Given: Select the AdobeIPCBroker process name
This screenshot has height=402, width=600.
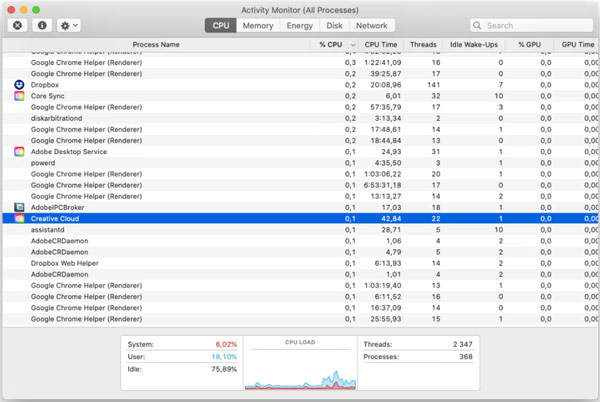Looking at the screenshot, I should (x=57, y=207).
